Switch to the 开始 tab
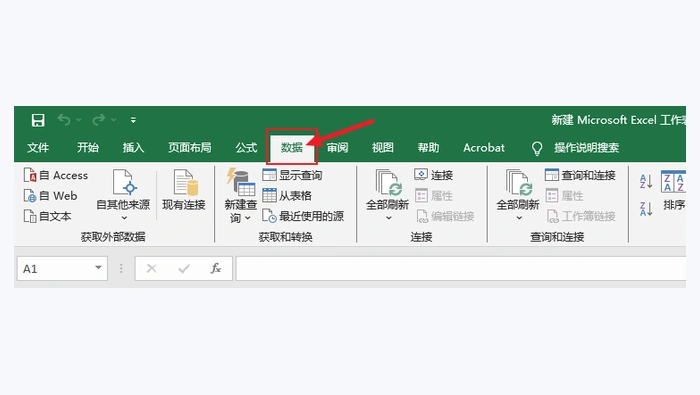This screenshot has width=700, height=395. click(x=88, y=148)
